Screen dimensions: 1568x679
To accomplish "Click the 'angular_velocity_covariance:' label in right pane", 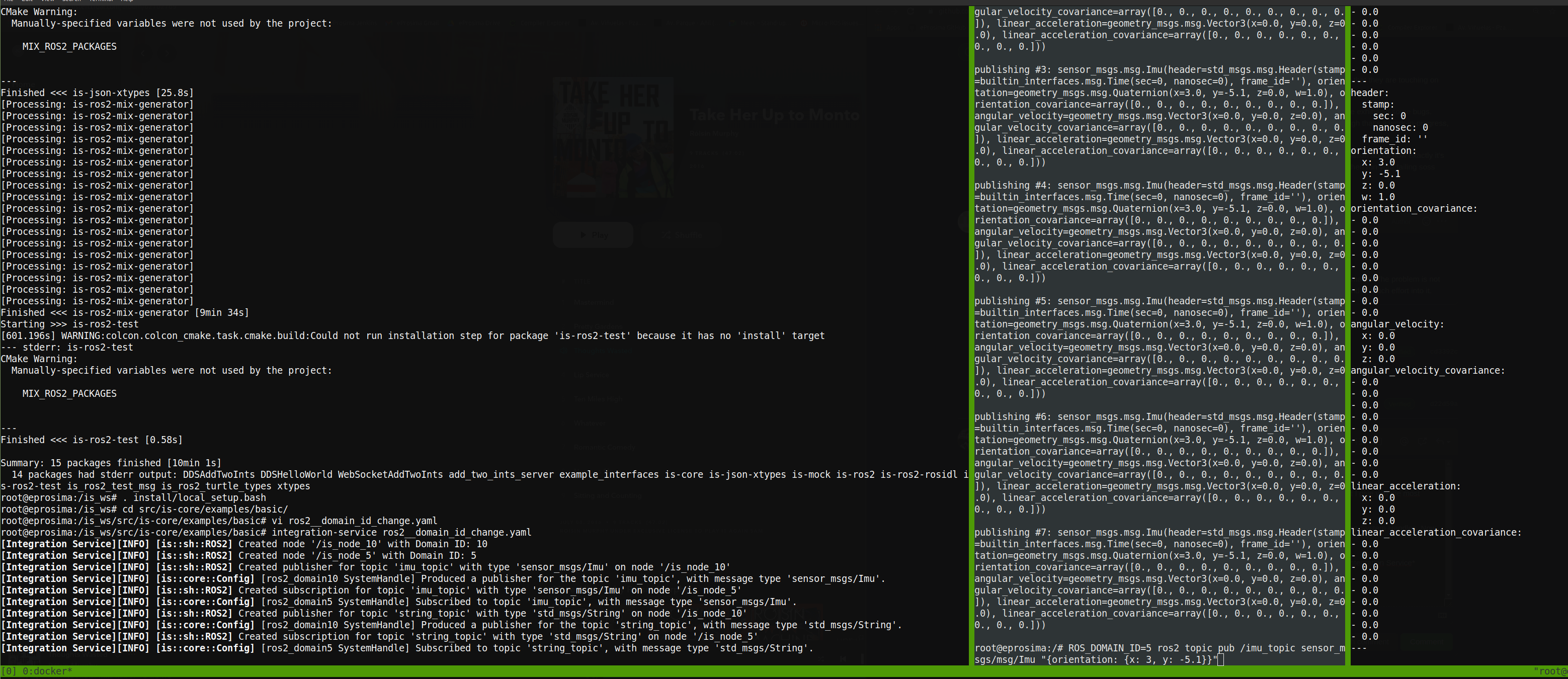I will 1427,371.
